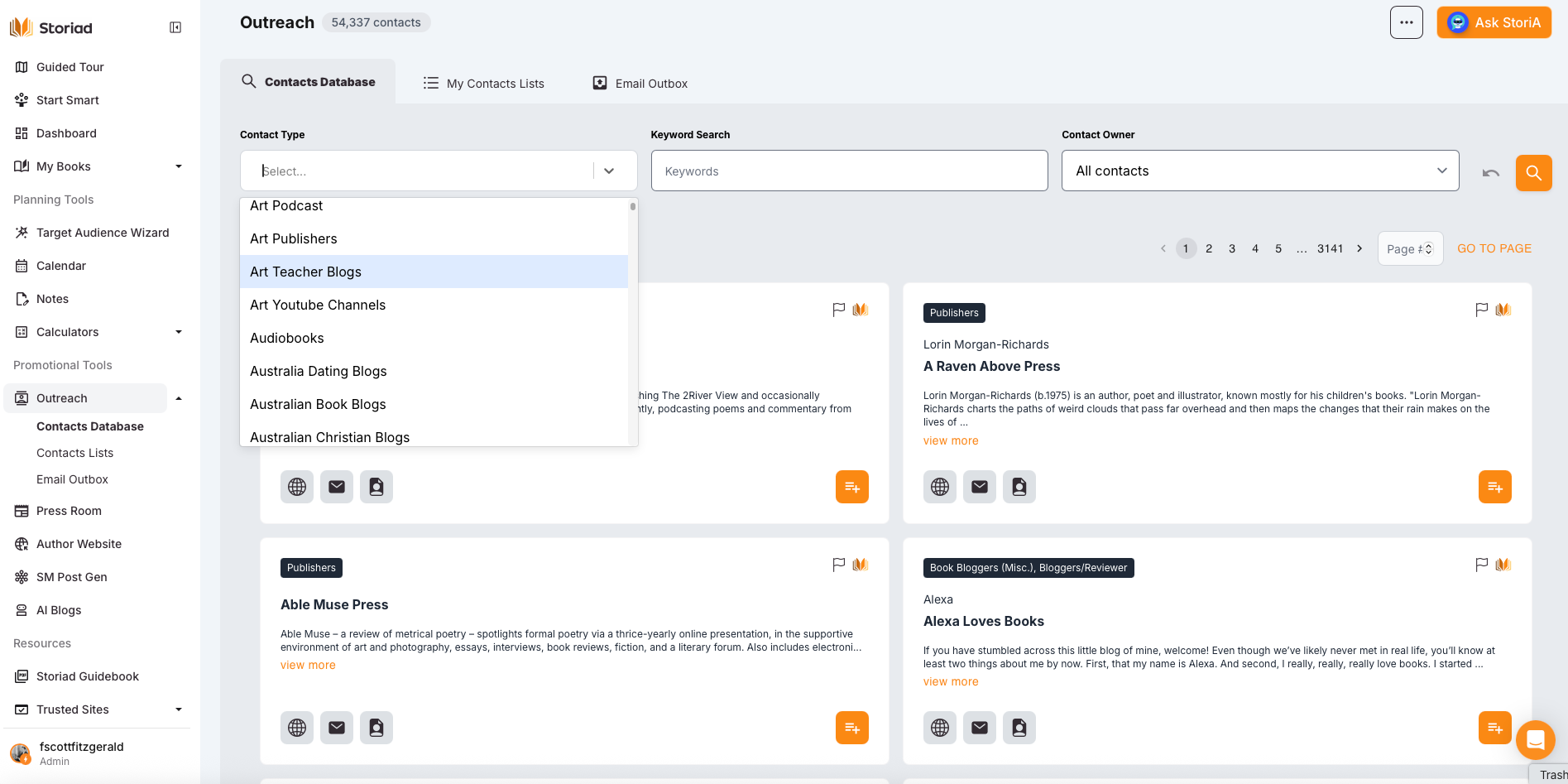The height and width of the screenshot is (784, 1568).
Task: Switch to My Contacts Lists tab
Action: pos(484,84)
